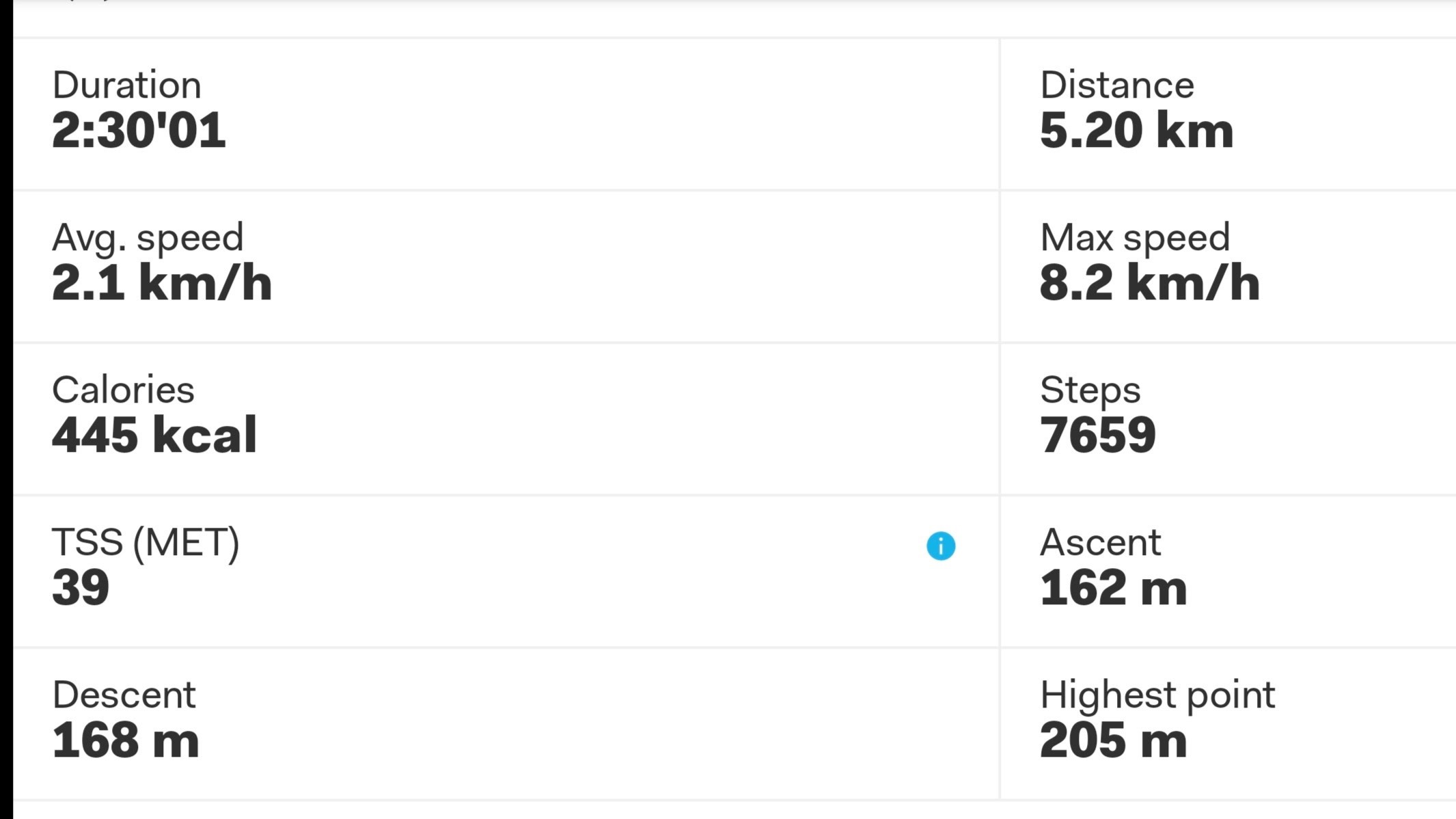The width and height of the screenshot is (1456, 819).
Task: Open the Steps stat cell
Action: click(1228, 419)
